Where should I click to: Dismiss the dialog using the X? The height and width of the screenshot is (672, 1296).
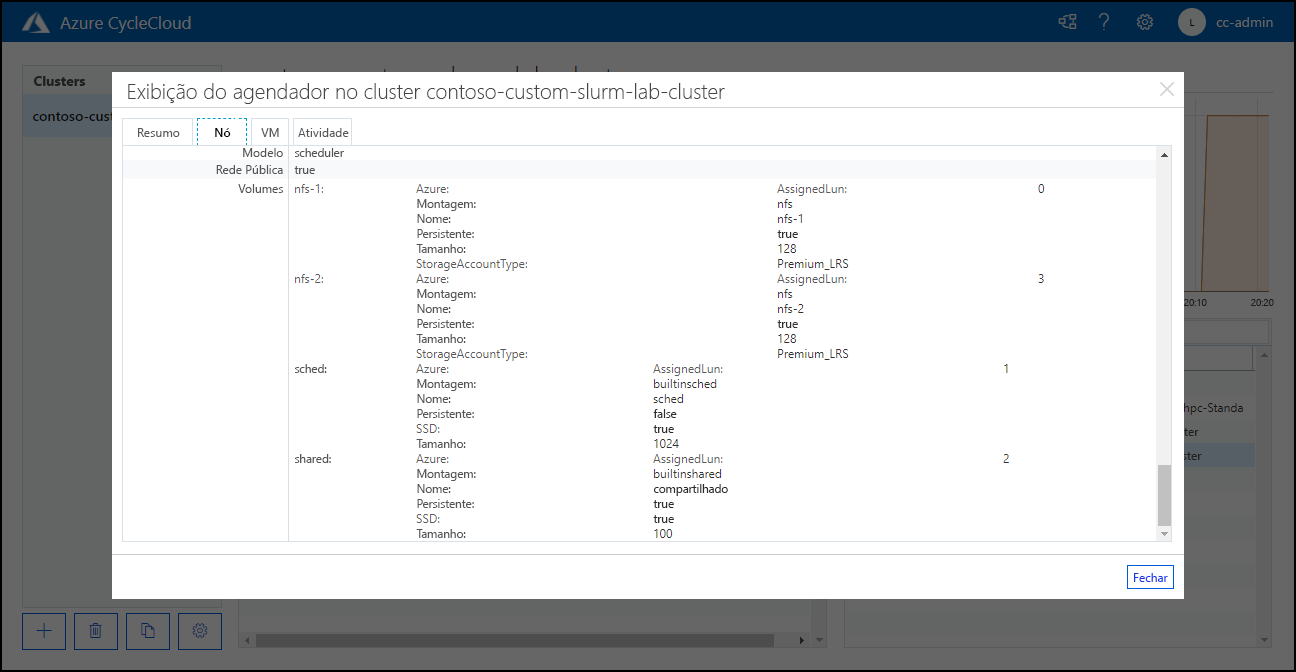(x=1166, y=89)
